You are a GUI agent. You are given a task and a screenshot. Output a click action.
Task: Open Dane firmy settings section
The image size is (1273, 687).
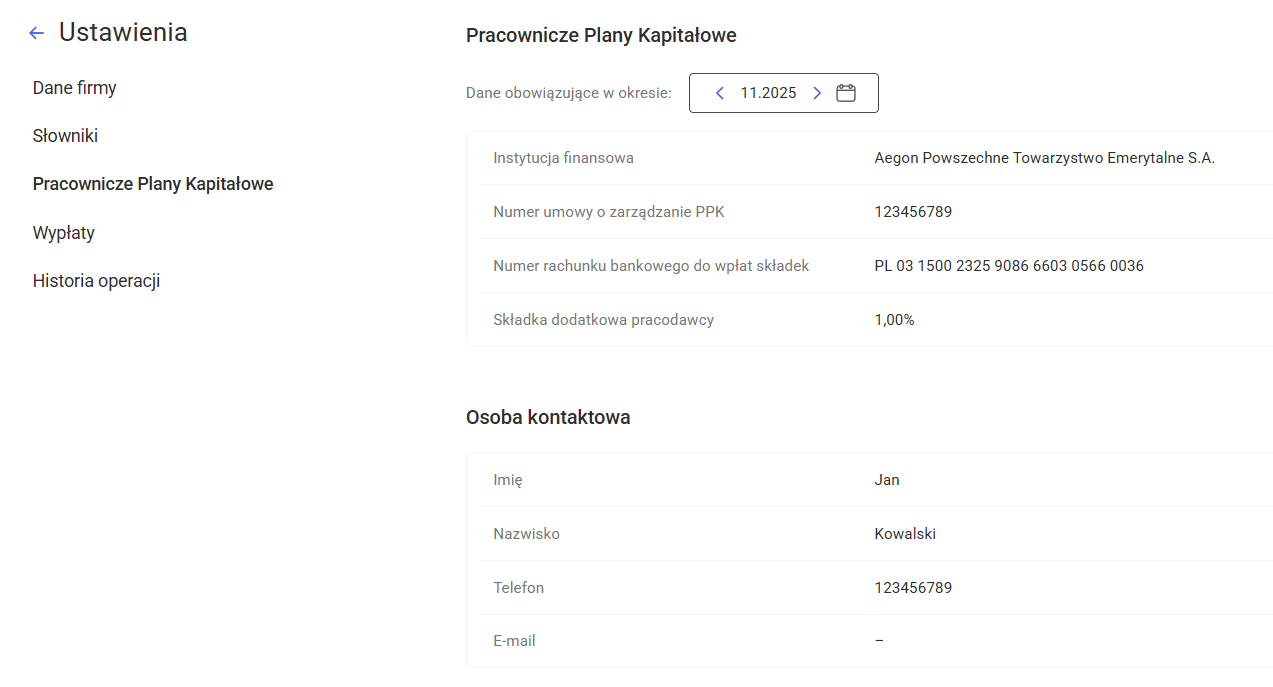point(74,88)
